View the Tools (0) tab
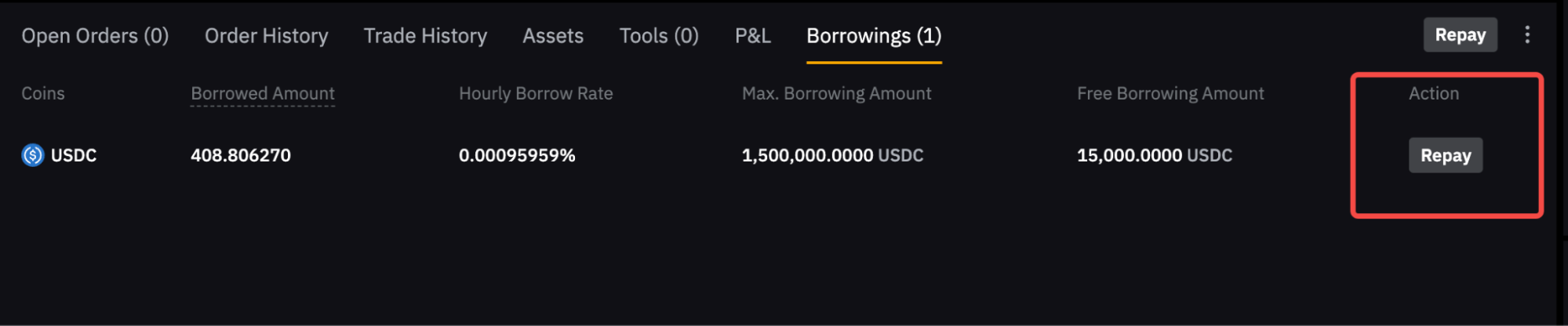 [659, 36]
